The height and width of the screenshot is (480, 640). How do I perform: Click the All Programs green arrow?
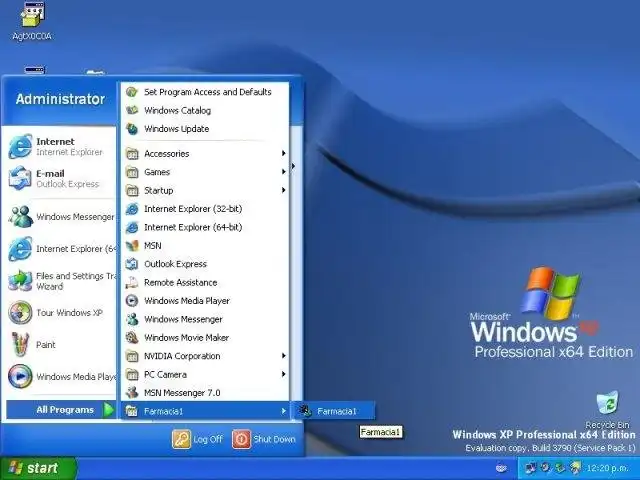(108, 410)
